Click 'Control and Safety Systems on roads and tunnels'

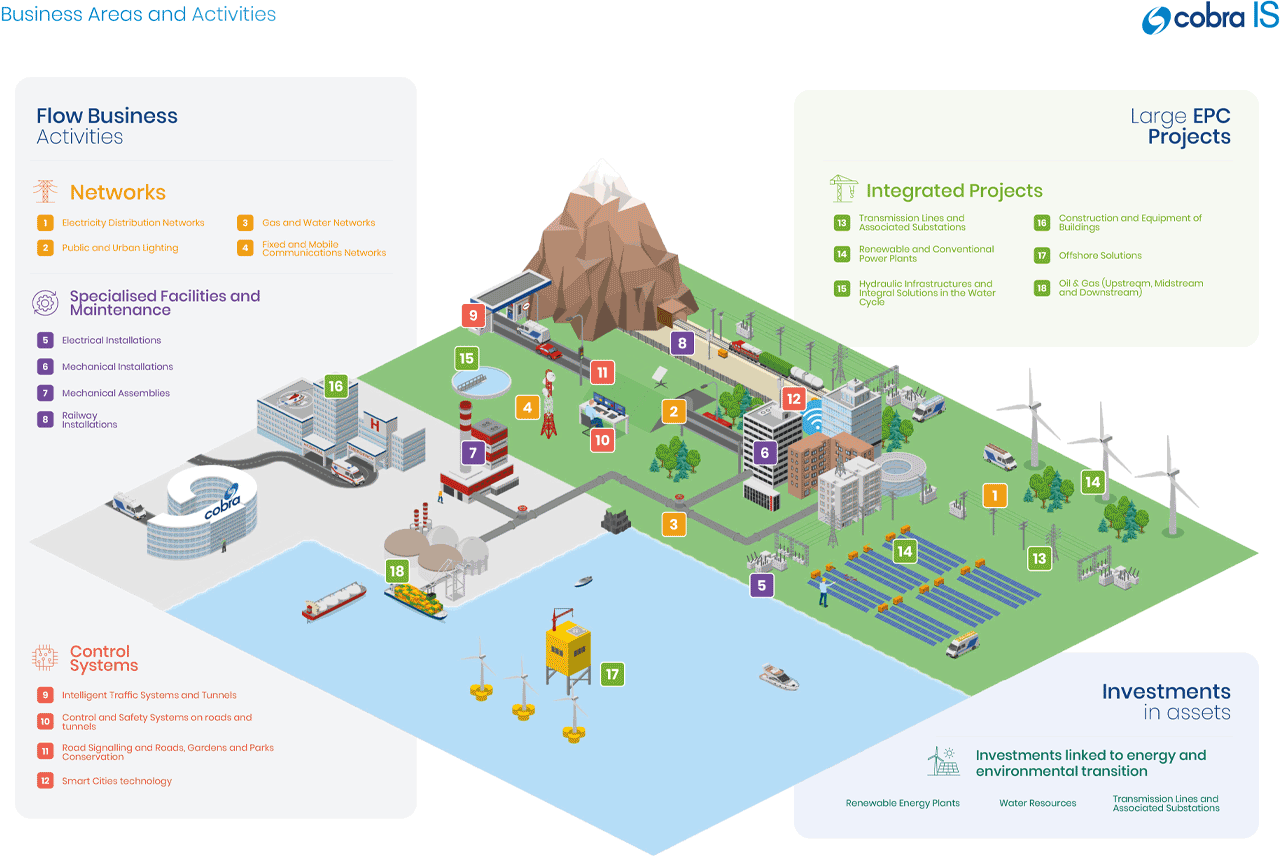pyautogui.click(x=157, y=722)
